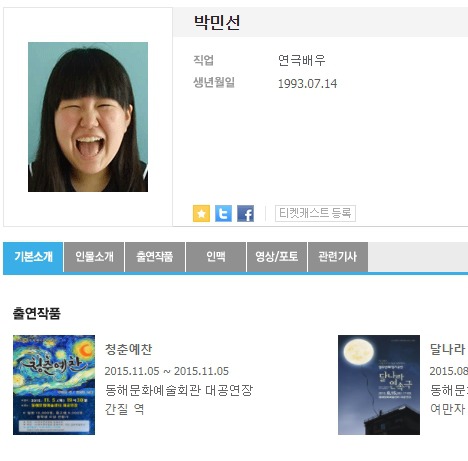This screenshot has width=468, height=461.
Task: Click the 달나라 title link
Action: tap(448, 349)
